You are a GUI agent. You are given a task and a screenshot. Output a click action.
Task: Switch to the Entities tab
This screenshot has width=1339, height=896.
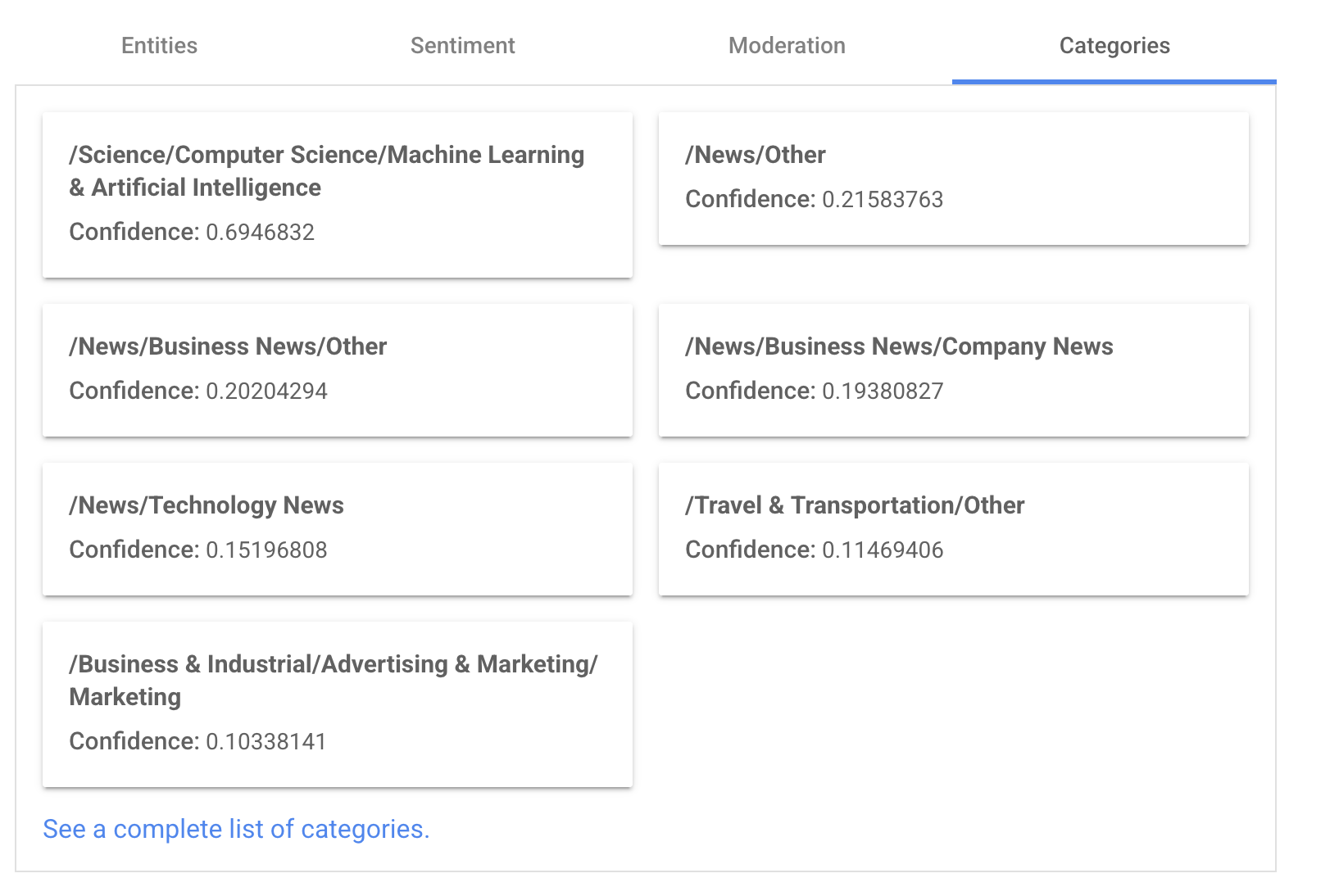159,46
